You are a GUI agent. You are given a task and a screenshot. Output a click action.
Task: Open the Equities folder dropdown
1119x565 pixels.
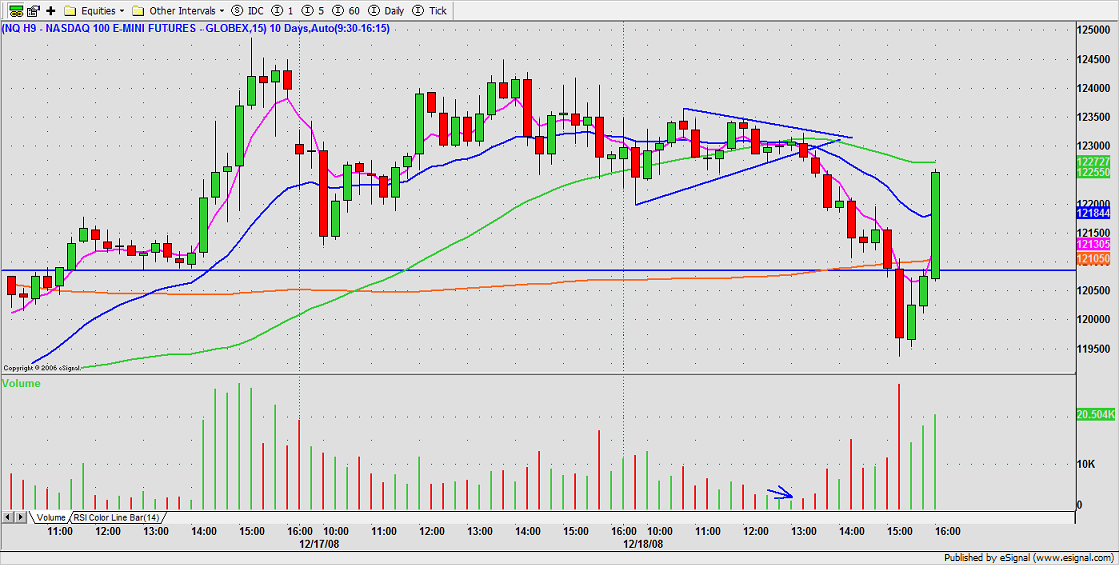(x=94, y=11)
